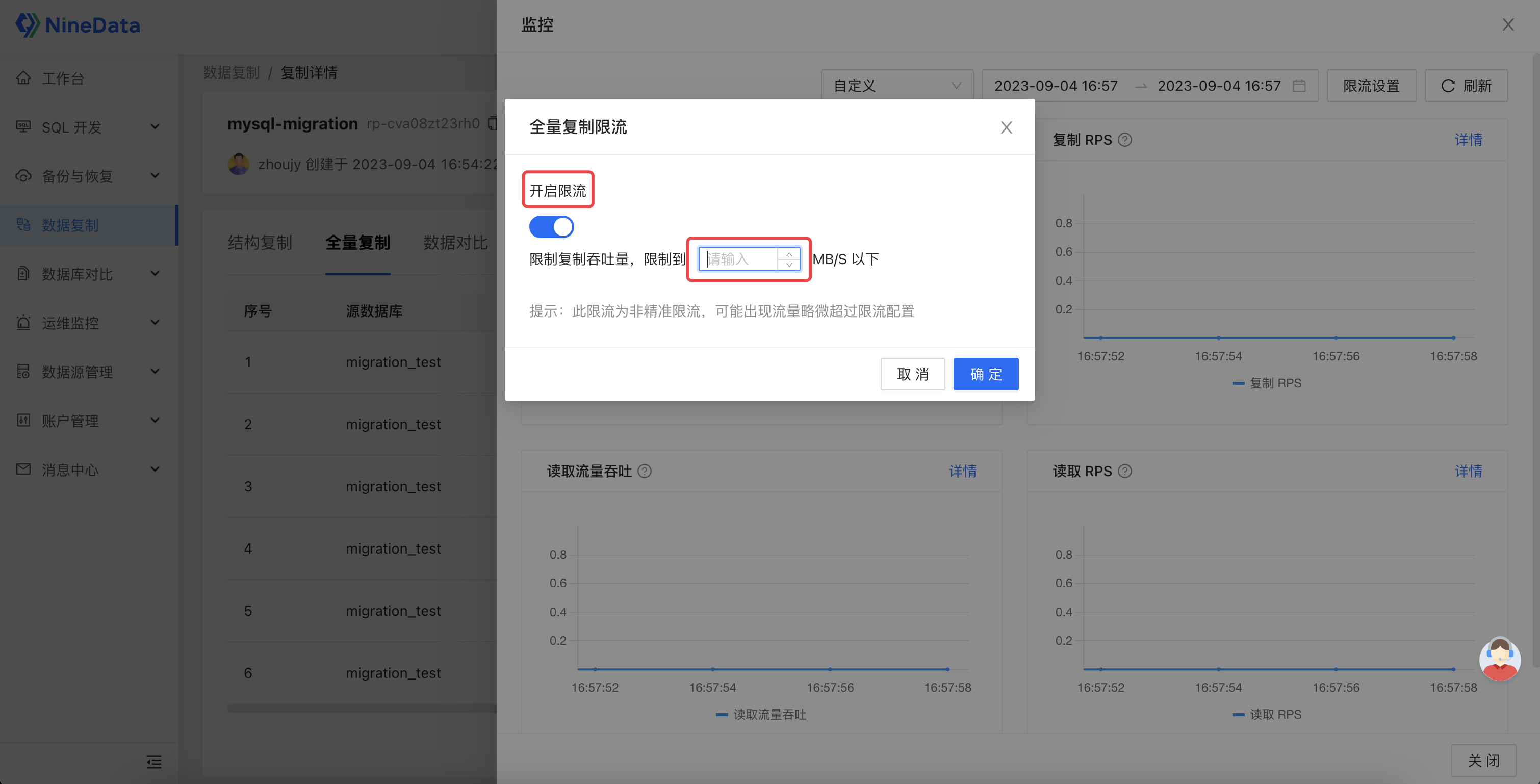Collapse the sidebar with the menu-fold icon
This screenshot has width=1540, height=784.
point(153,761)
